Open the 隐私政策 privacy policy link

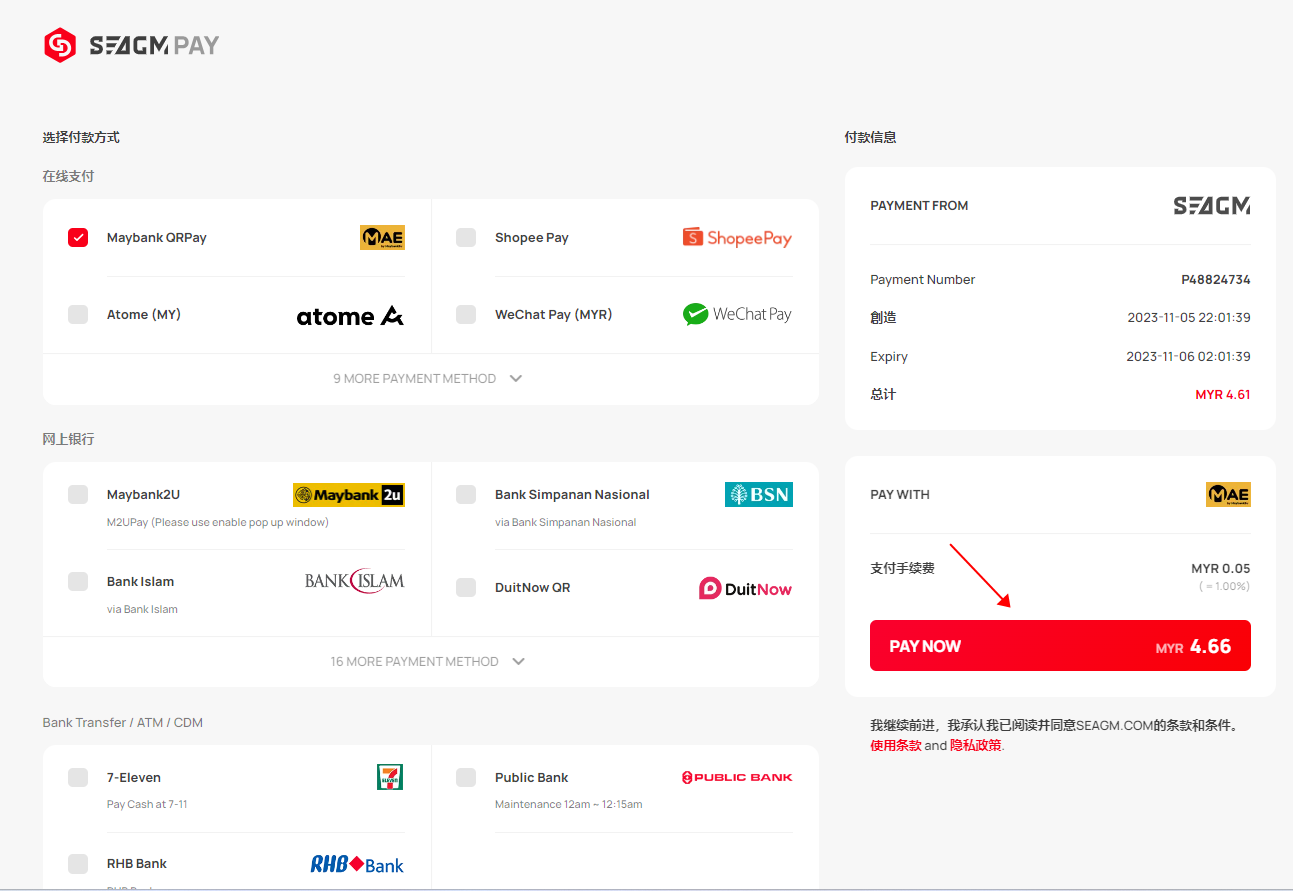click(x=976, y=745)
